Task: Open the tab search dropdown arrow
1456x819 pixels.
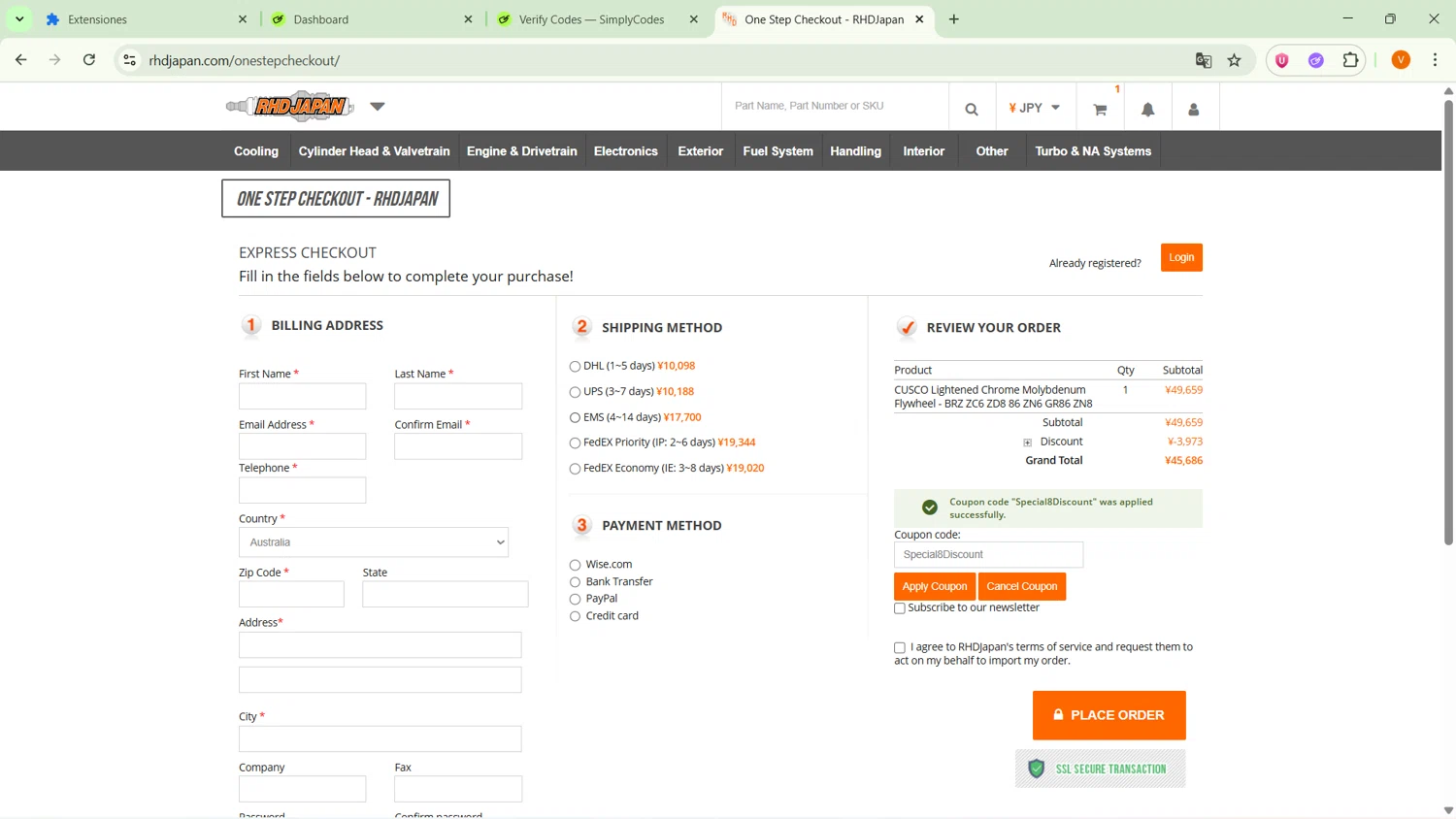Action: coord(19,19)
